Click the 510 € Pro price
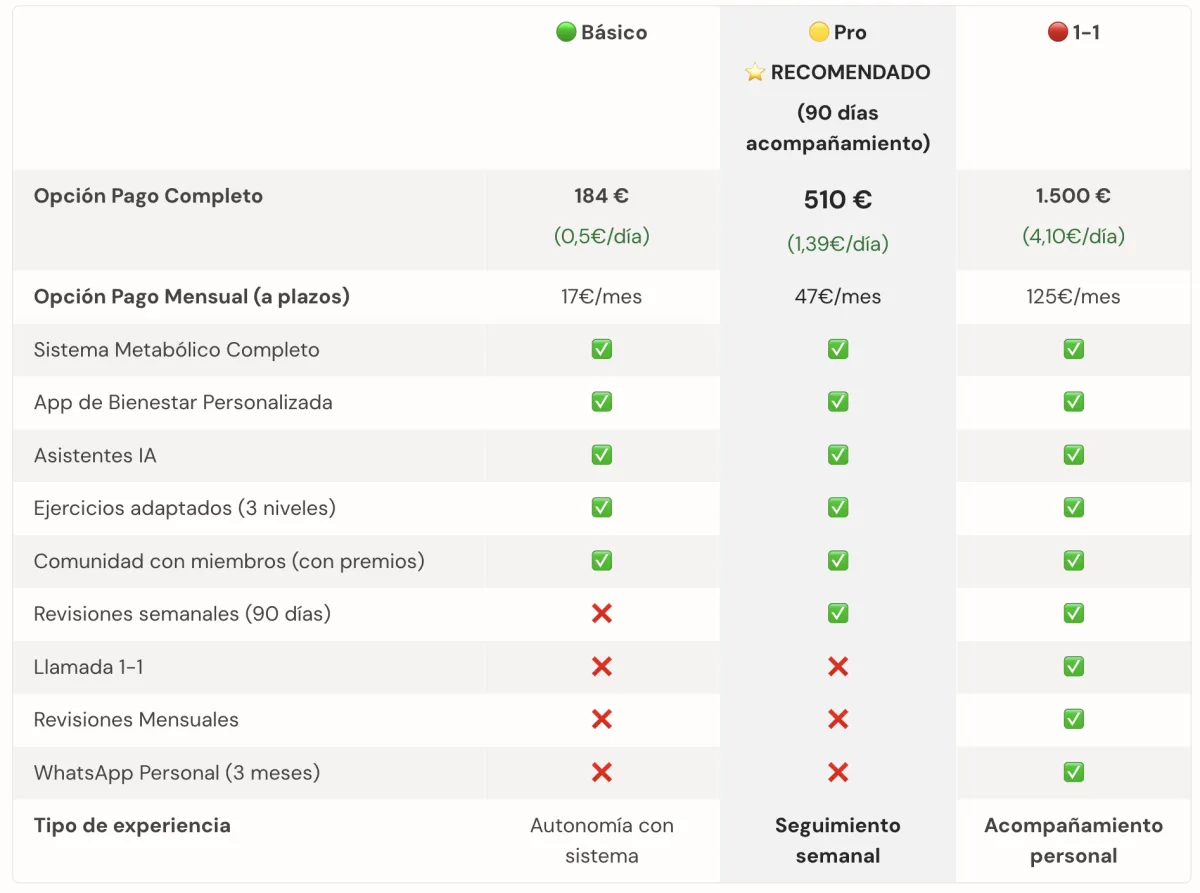Viewport: 1200px width, 893px height. (x=838, y=200)
